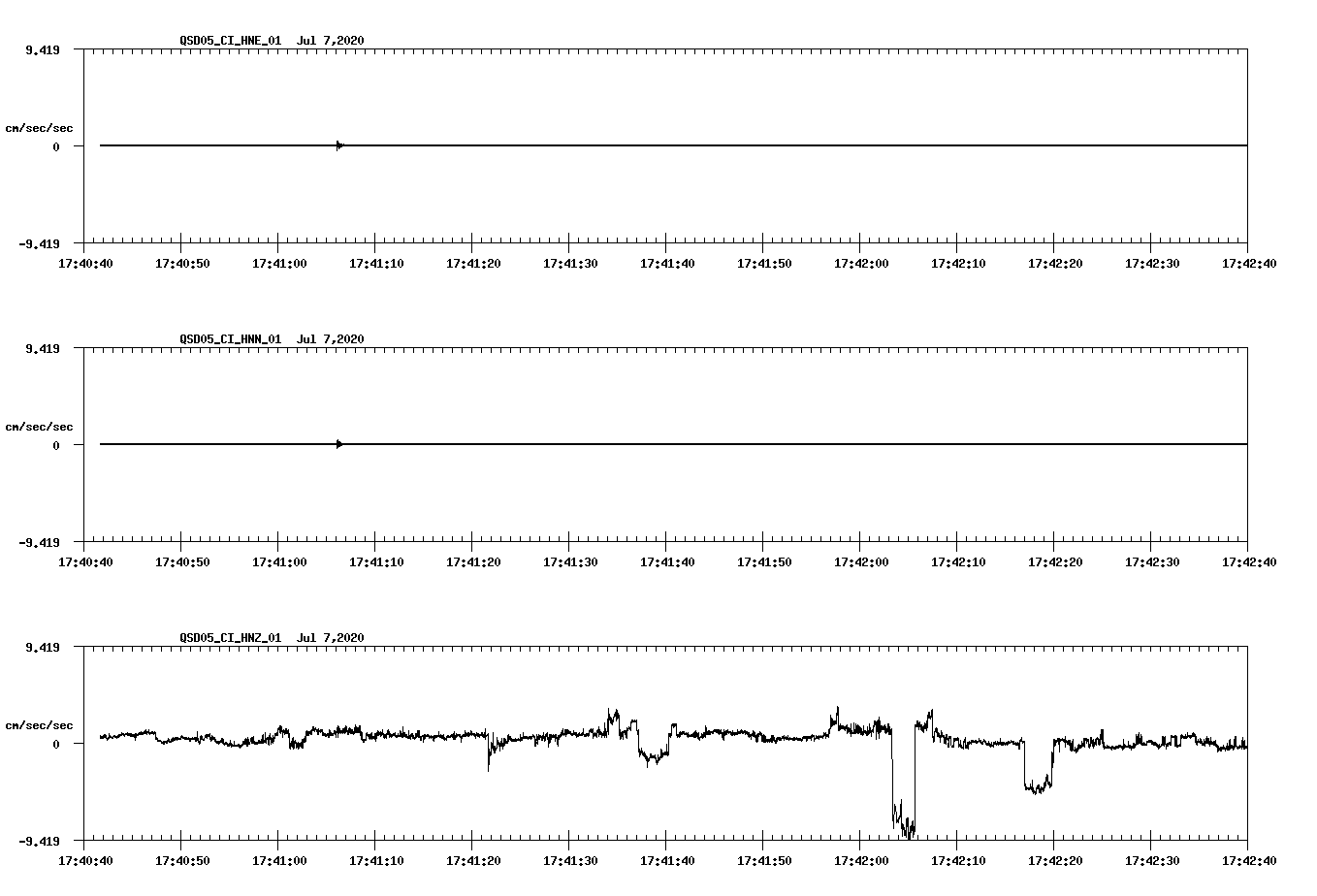1317x896 pixels.
Task: Click the 17:40:40 time label under HNN plot
Action: pos(85,561)
